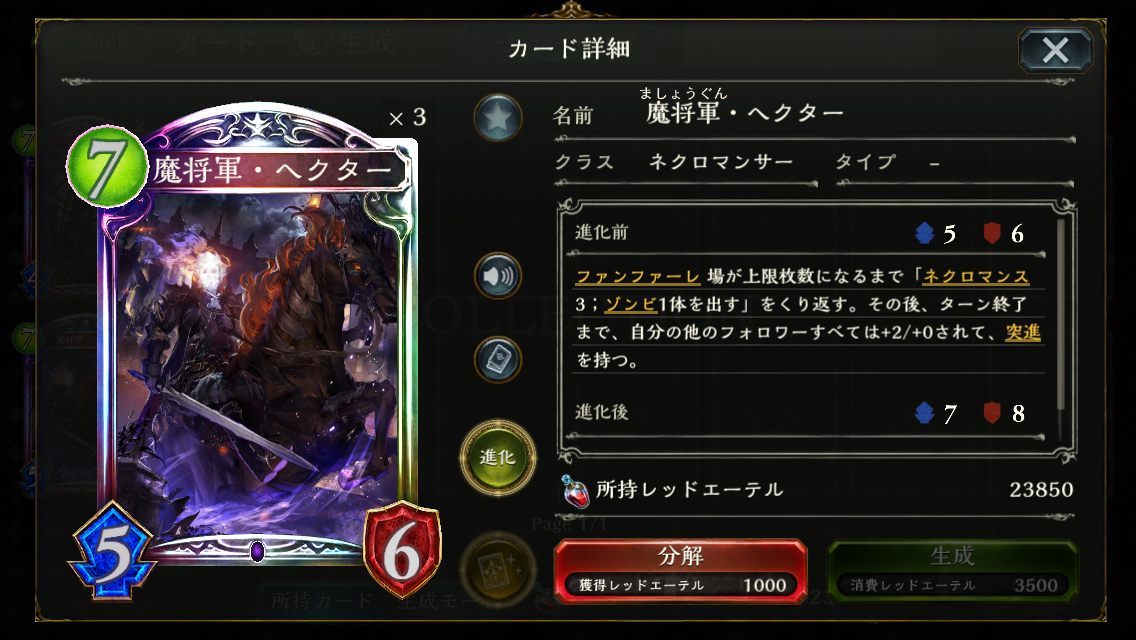Click the green cost 7 orb

[x=106, y=166]
